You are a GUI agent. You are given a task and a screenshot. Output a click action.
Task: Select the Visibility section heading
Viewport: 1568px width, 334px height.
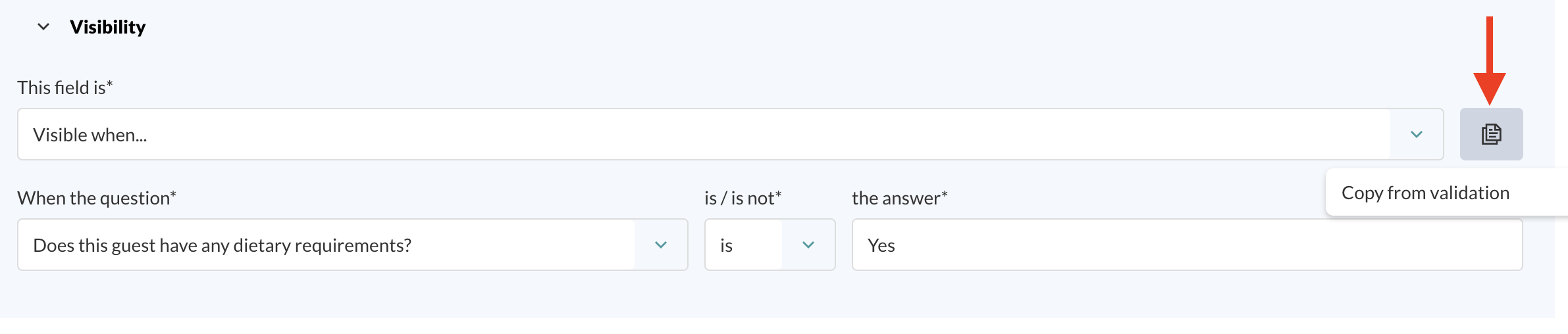pos(108,27)
